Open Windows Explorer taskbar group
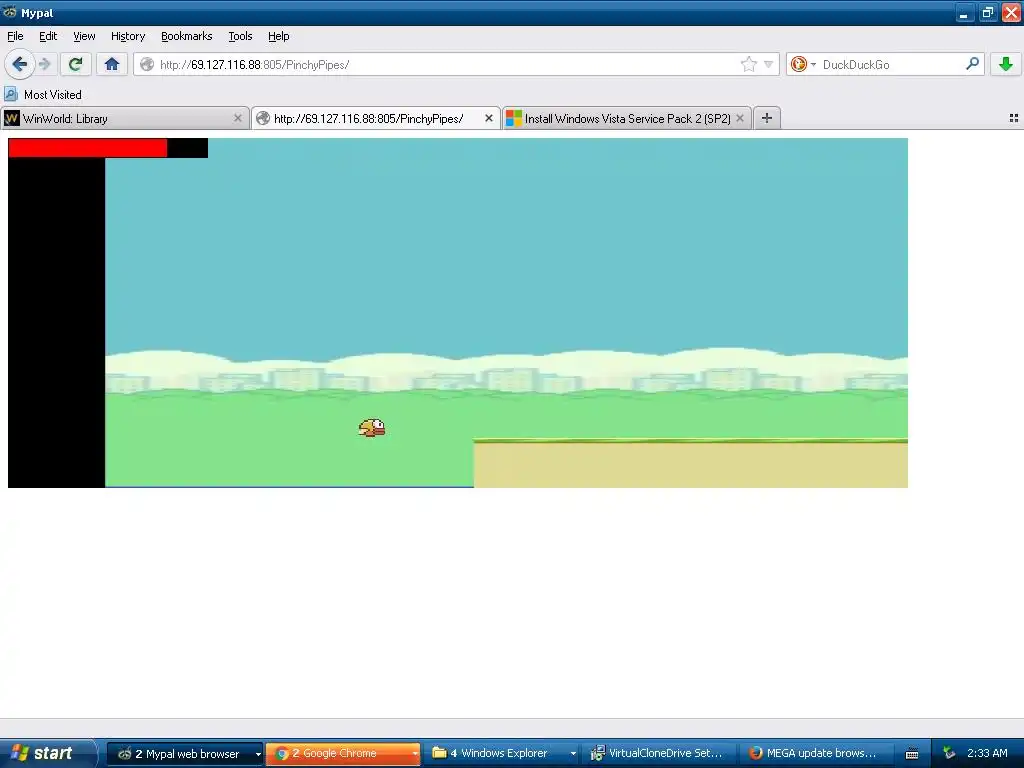The height and width of the screenshot is (768, 1024). coord(502,754)
